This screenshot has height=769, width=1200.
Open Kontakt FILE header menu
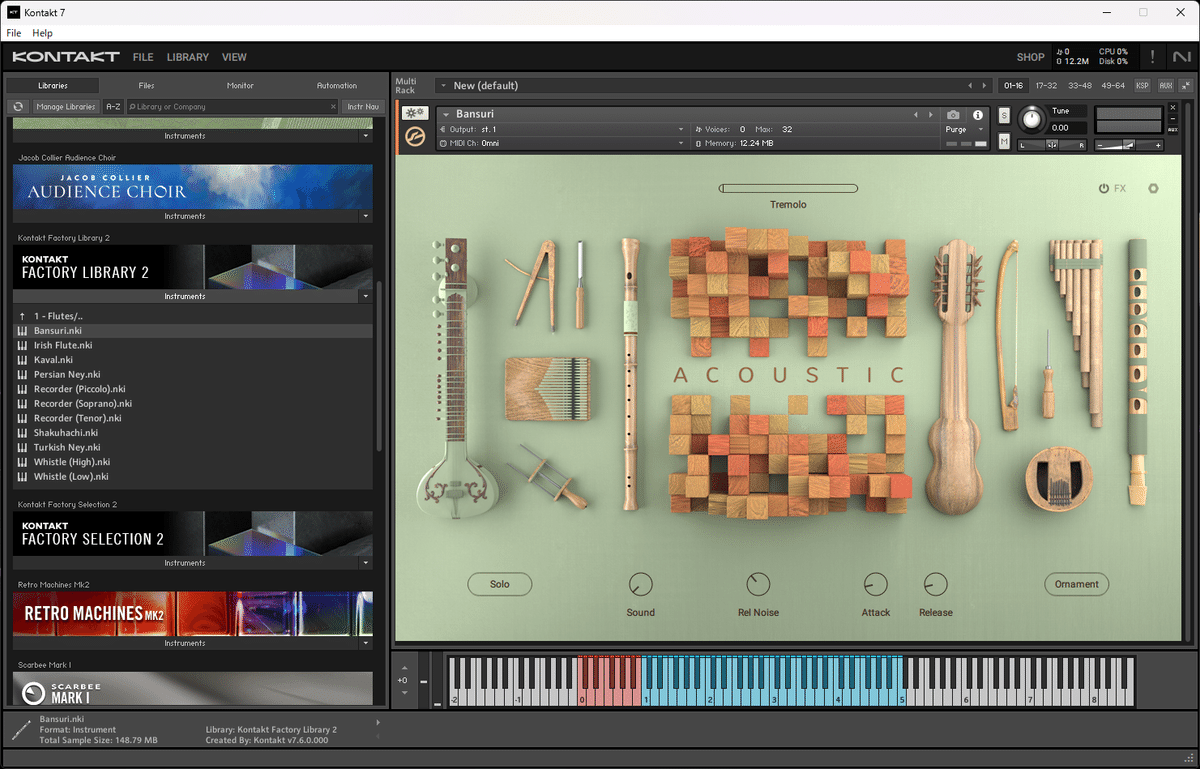pyautogui.click(x=143, y=57)
